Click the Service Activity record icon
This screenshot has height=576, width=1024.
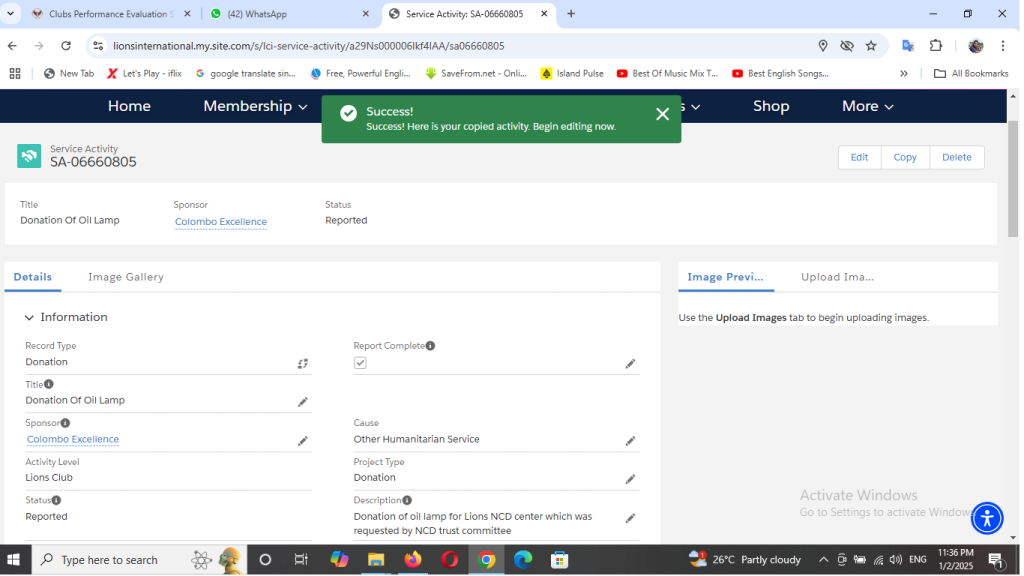(x=29, y=156)
